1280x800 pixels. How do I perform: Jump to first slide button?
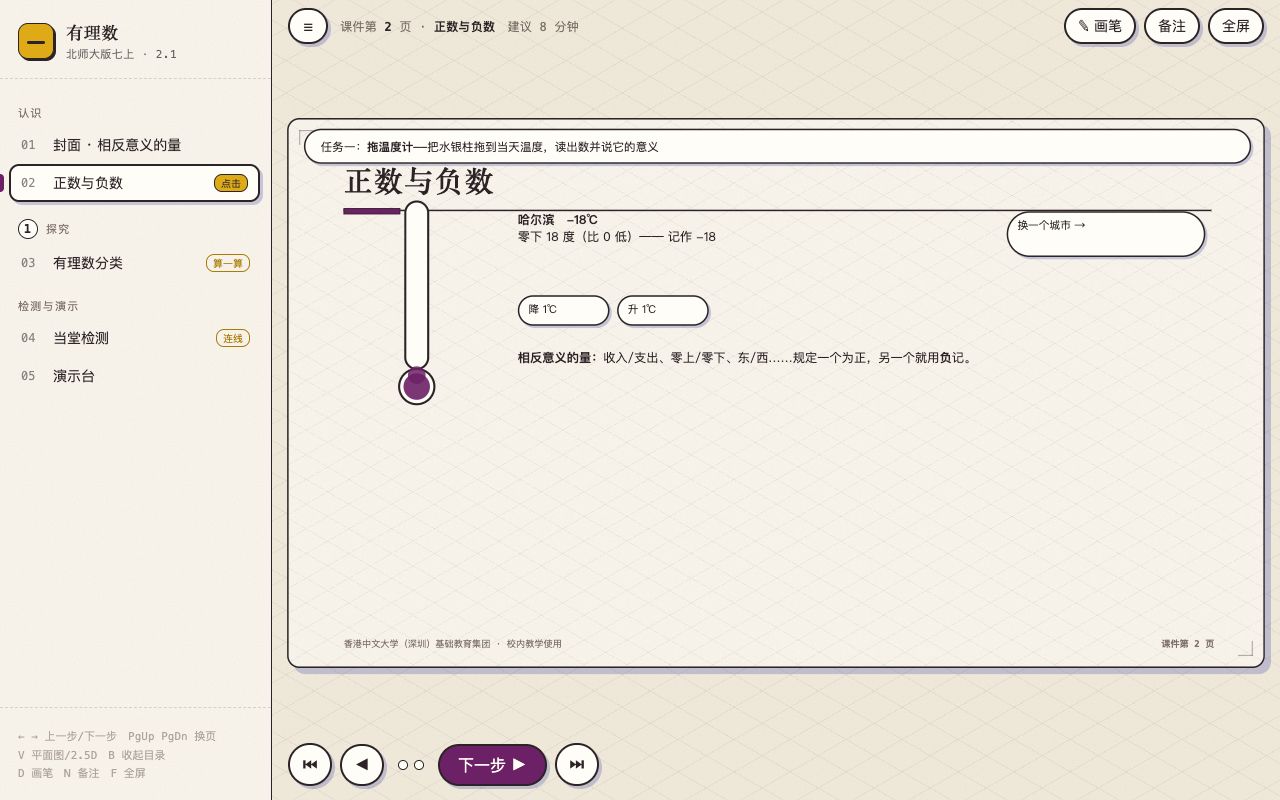(x=310, y=765)
